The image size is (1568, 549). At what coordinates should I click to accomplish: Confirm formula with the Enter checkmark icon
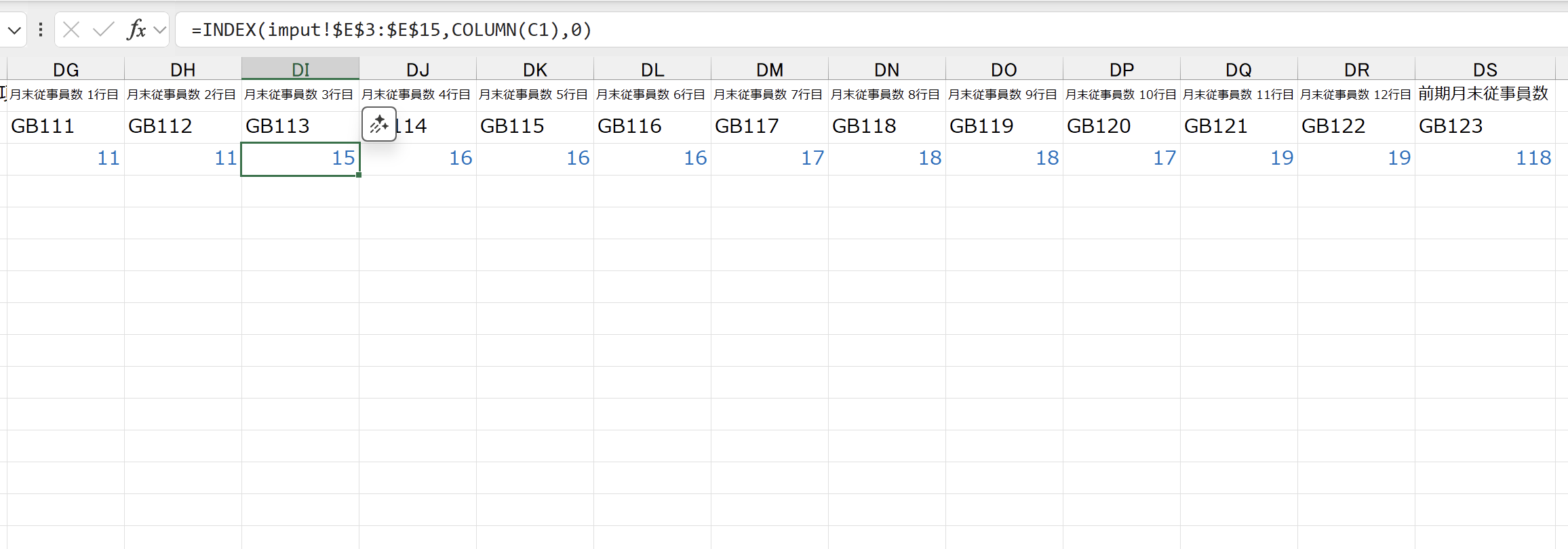click(x=104, y=30)
